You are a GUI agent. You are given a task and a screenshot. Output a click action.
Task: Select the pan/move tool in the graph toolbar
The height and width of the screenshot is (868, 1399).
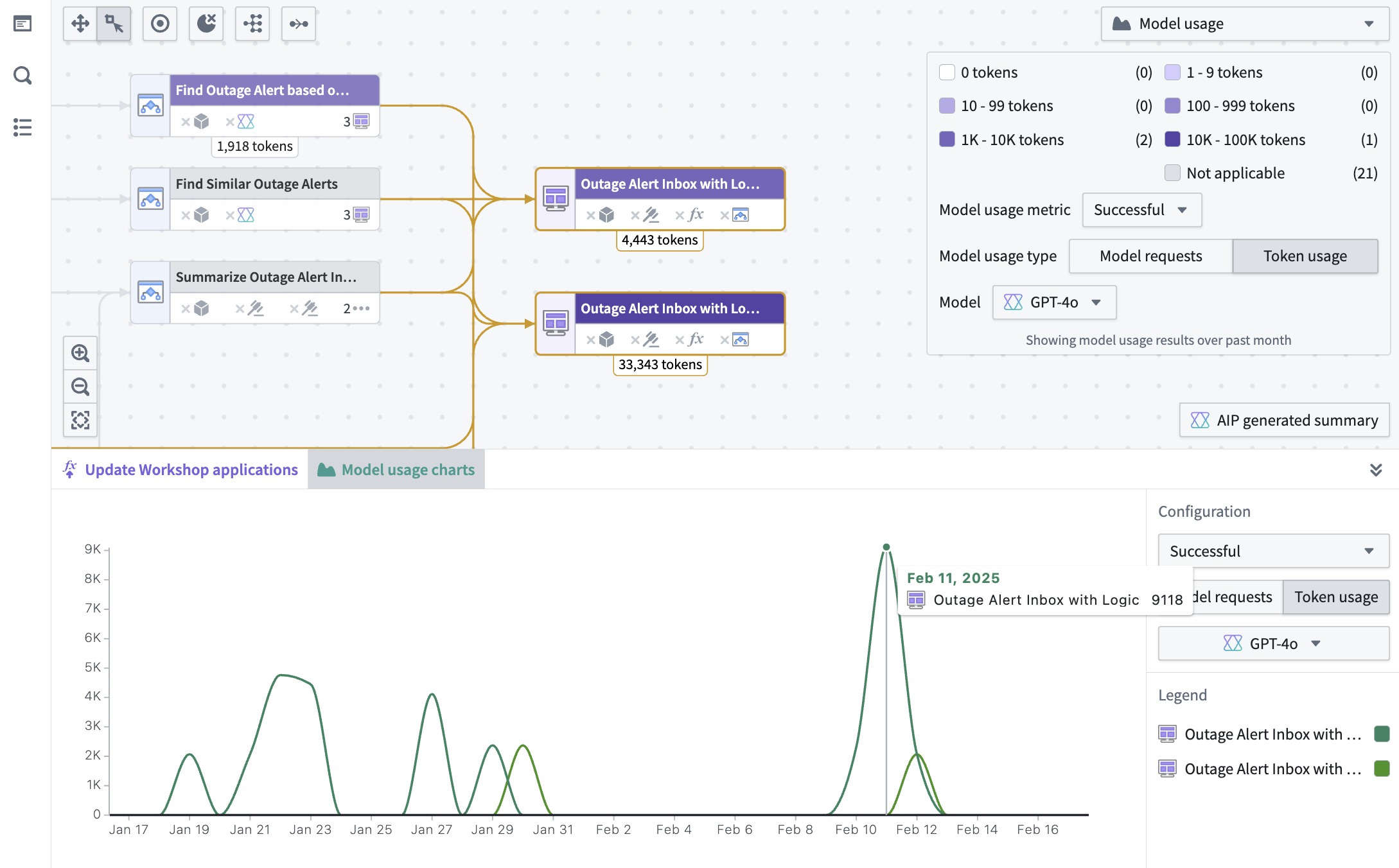point(80,23)
